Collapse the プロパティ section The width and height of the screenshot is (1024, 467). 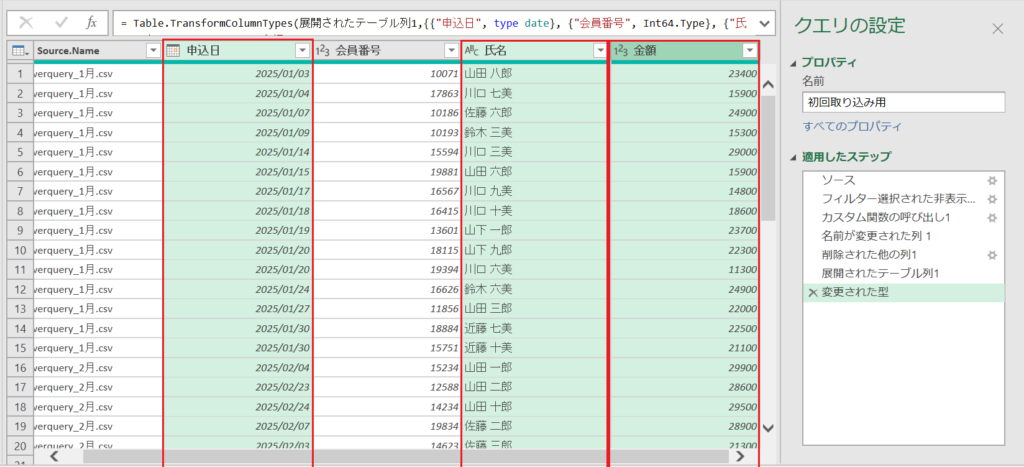794,63
